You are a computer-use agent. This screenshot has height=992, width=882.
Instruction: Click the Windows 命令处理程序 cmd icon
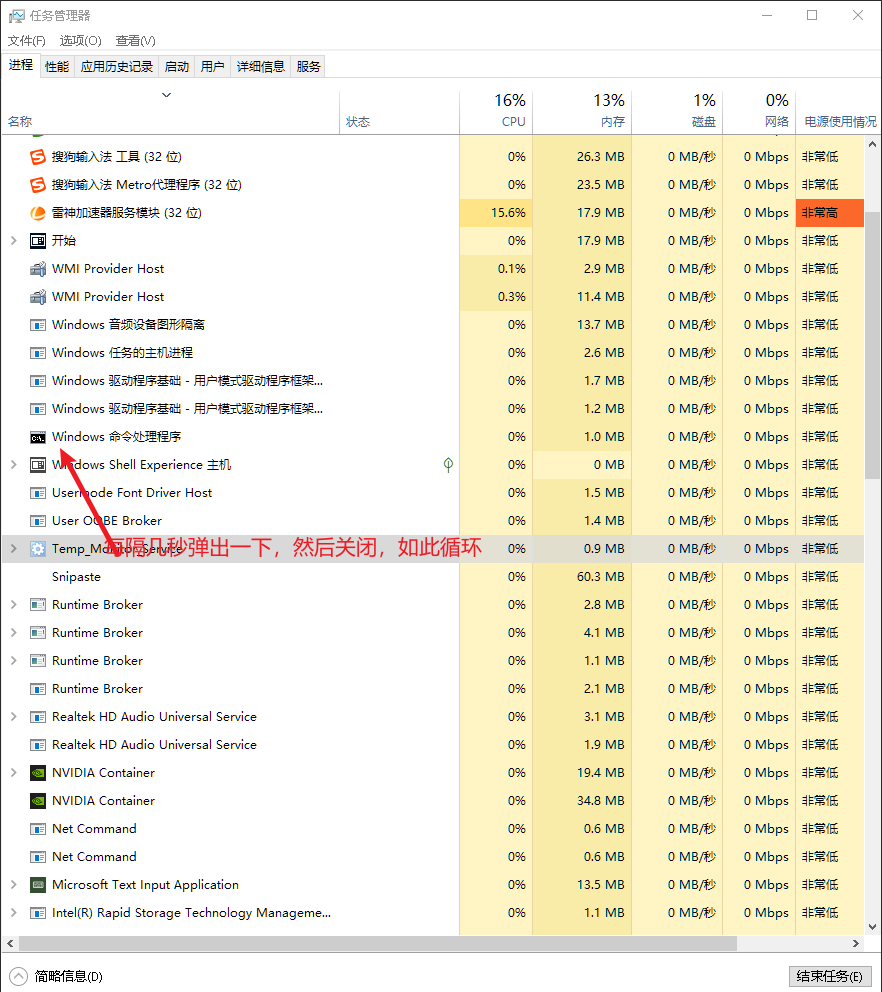coord(38,437)
